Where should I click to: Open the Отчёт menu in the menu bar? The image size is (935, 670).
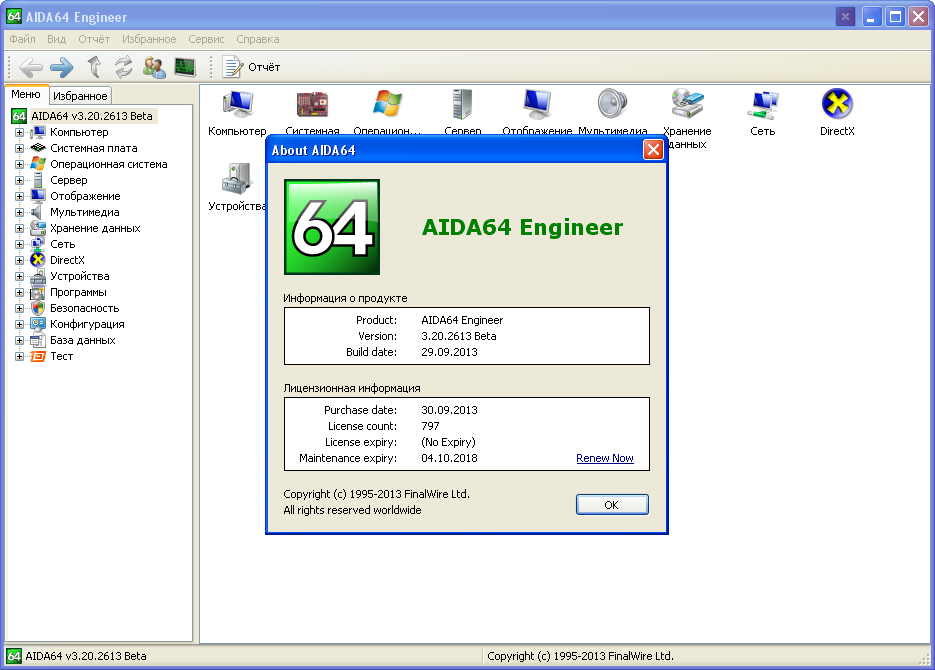tap(94, 39)
